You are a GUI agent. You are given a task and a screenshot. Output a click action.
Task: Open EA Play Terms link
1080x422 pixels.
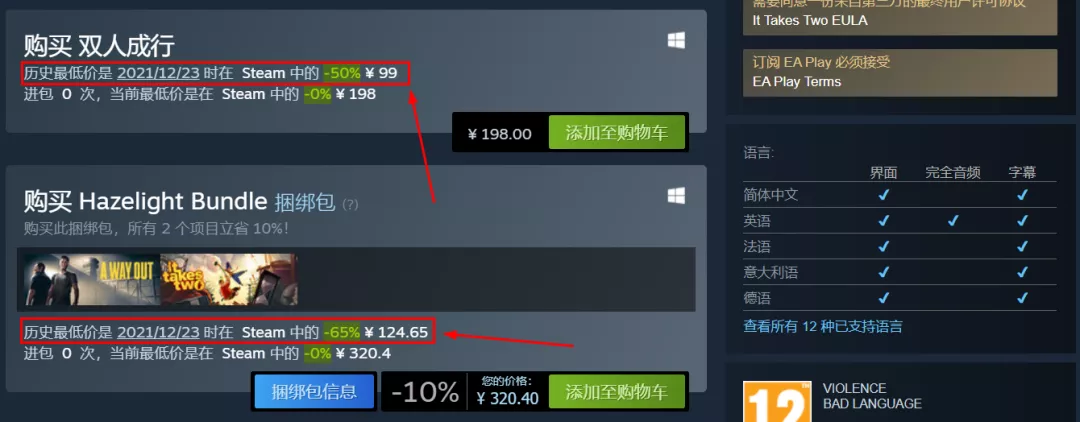pos(797,81)
